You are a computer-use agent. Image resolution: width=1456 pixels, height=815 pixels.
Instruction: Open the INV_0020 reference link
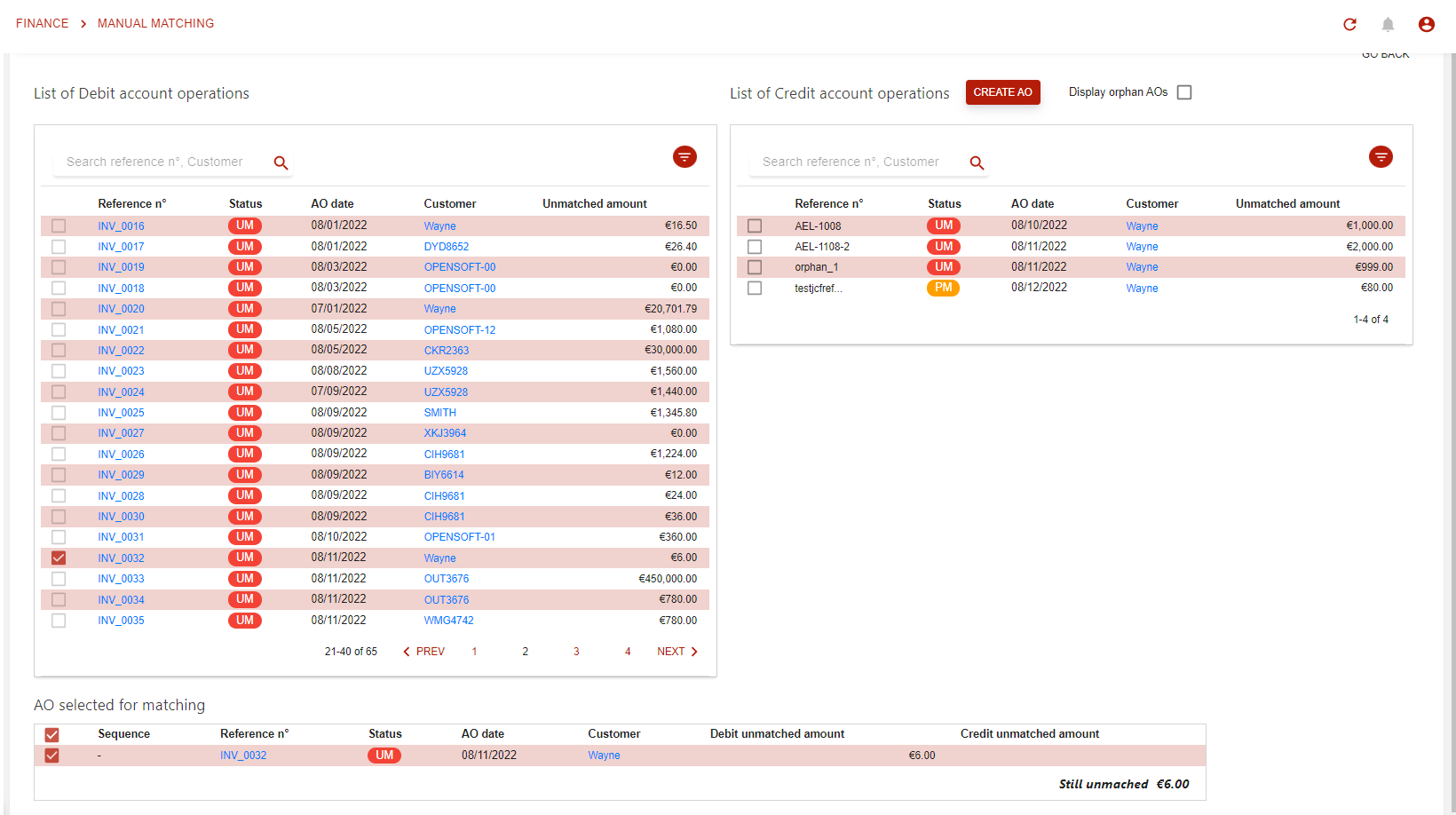point(121,309)
